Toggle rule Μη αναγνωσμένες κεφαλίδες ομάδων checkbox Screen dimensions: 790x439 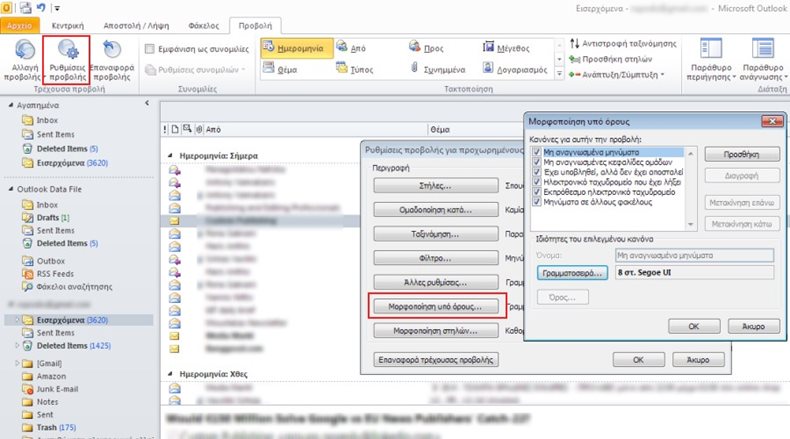[537, 162]
